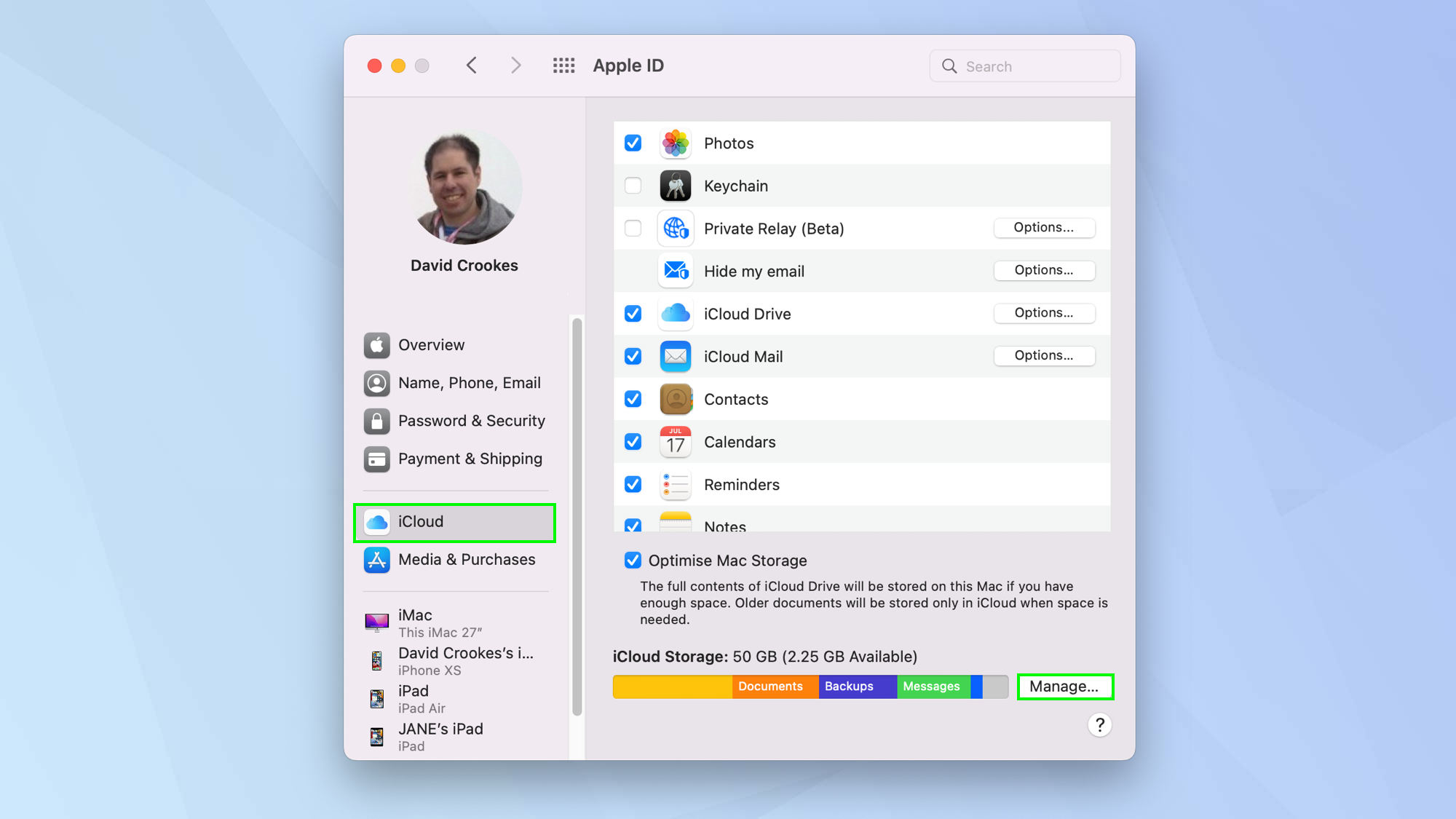Open the Calendars iCloud icon

(676, 441)
